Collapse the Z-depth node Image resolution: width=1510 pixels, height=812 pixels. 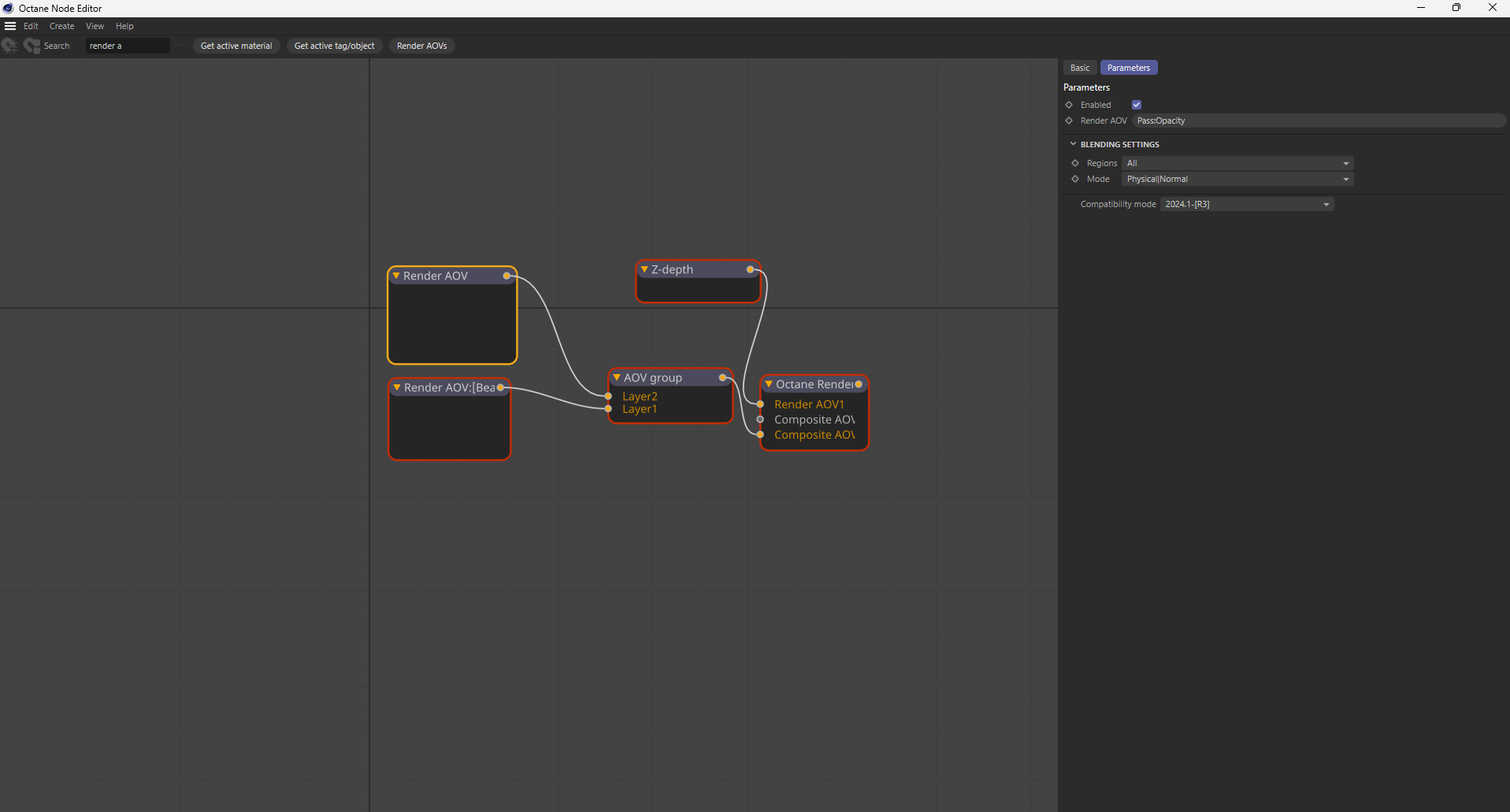(644, 269)
